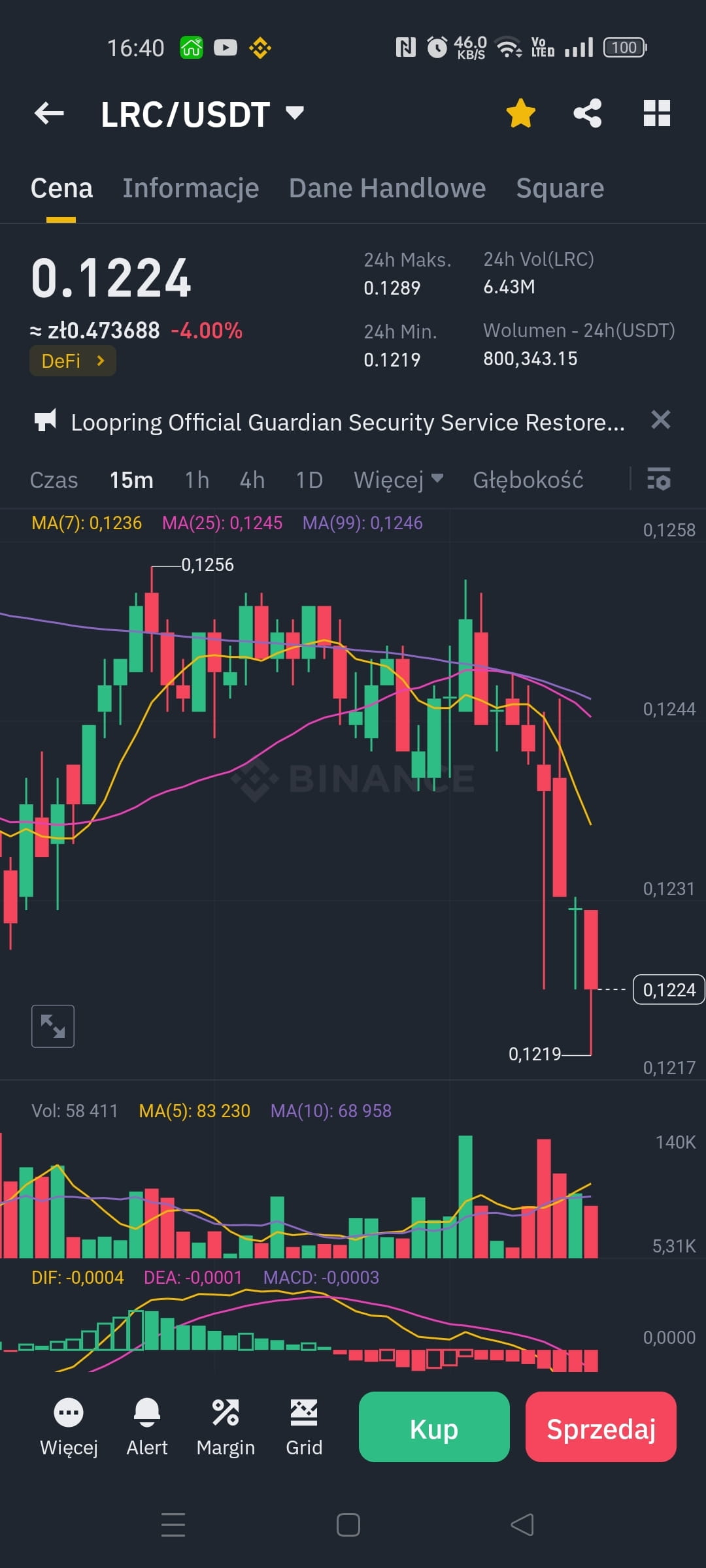The width and height of the screenshot is (706, 1568).
Task: Expand the Więcej timeframe dropdown
Action: tap(397, 480)
